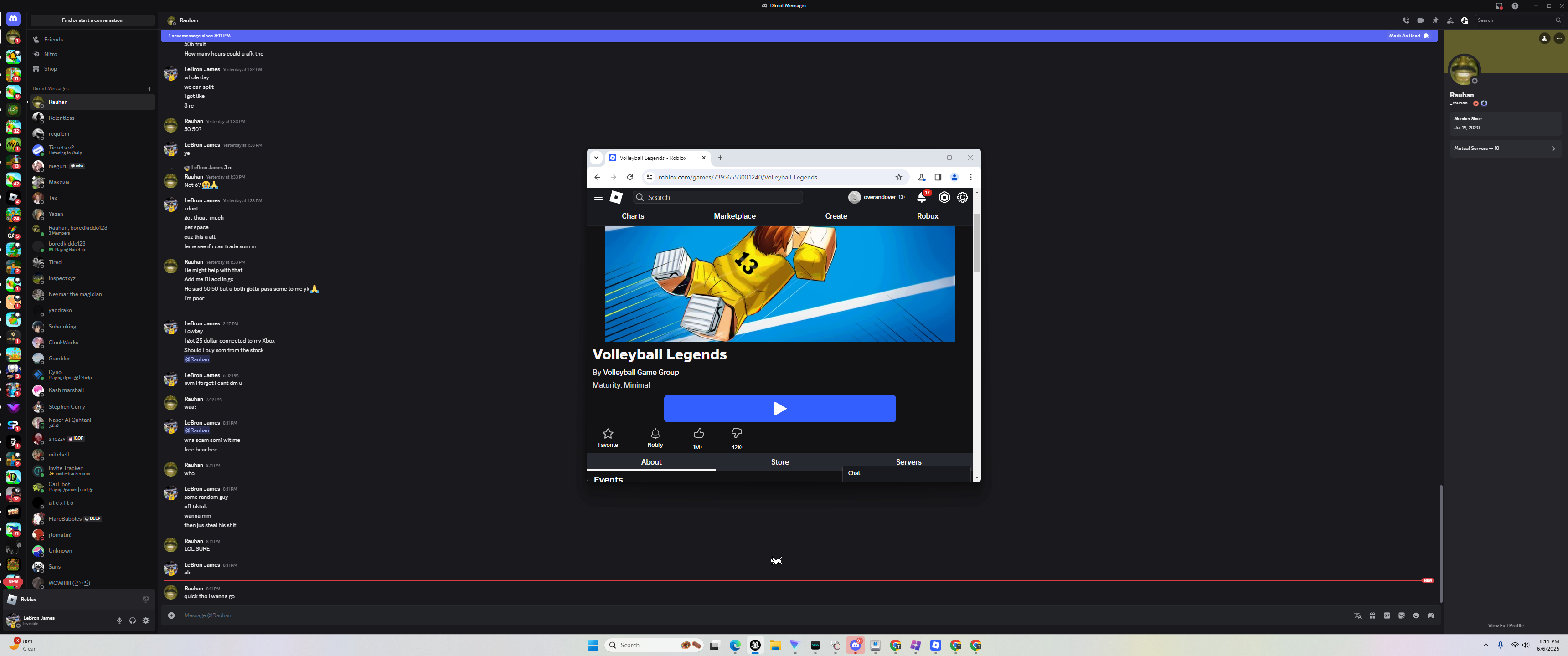The width and height of the screenshot is (1568, 656).
Task: Open the GIF picker
Action: (1387, 616)
